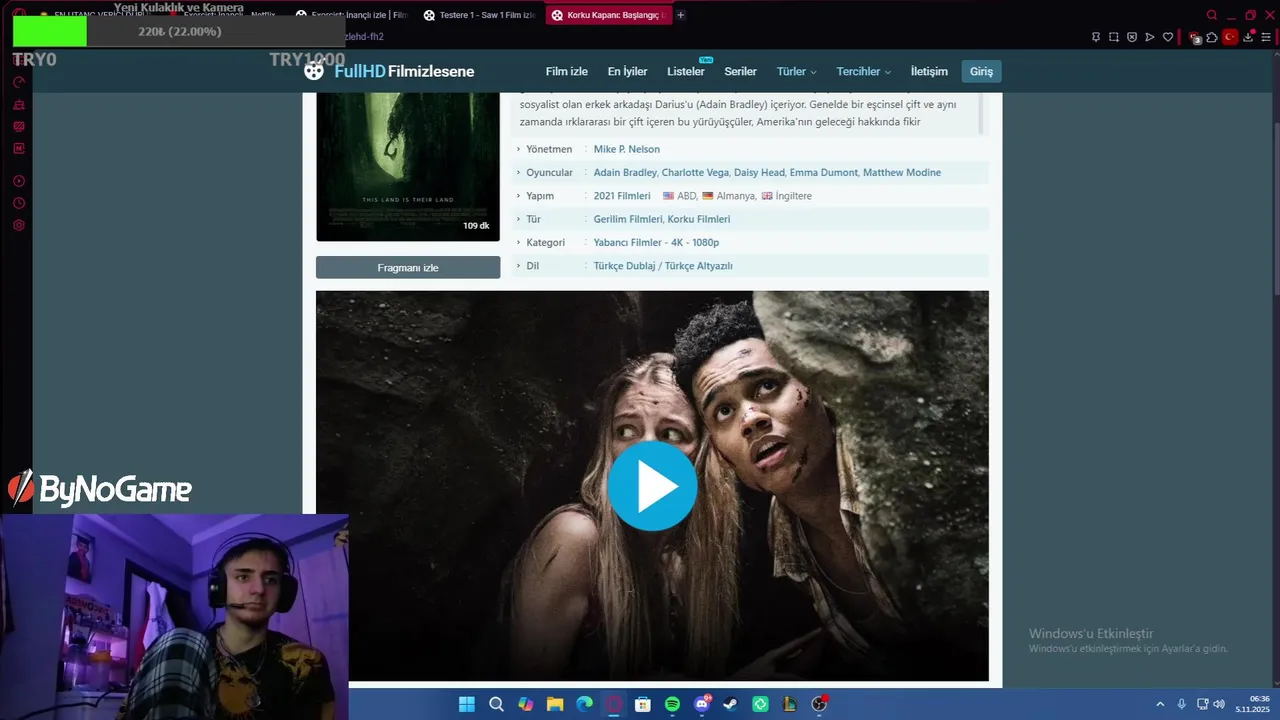
Task: Click the red Turkish flag extension icon
Action: pos(1230,37)
